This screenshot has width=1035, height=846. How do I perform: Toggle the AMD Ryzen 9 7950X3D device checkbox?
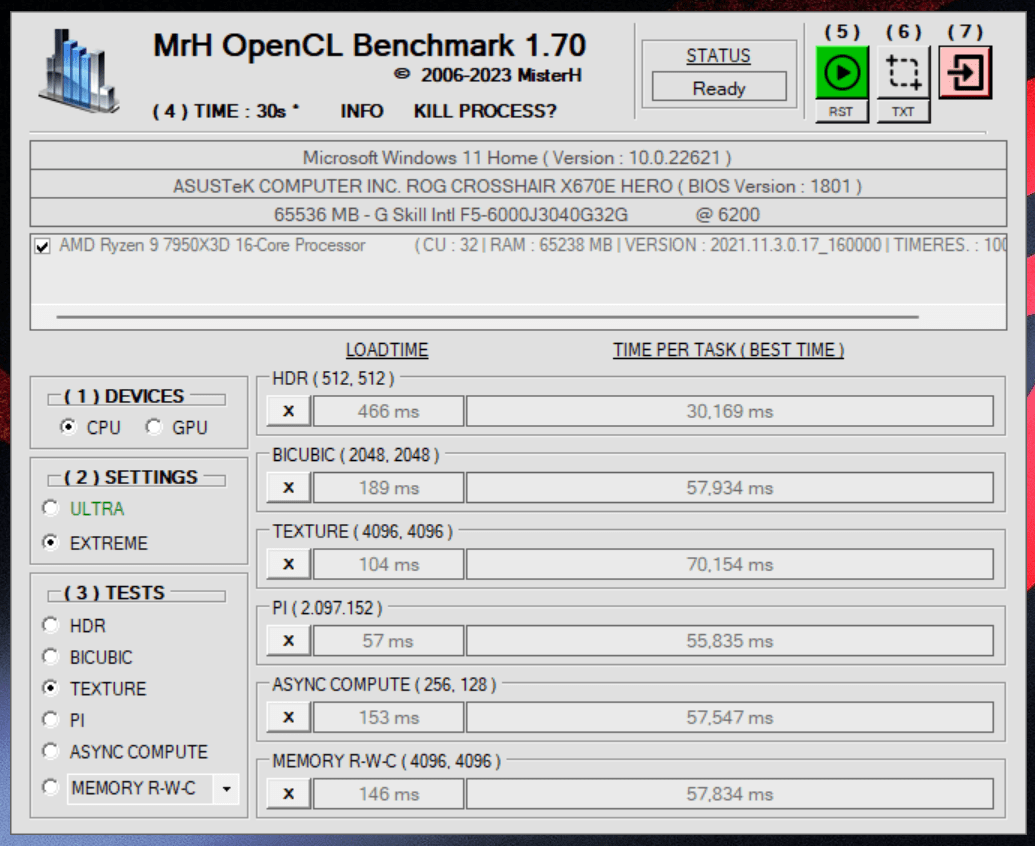pyautogui.click(x=42, y=246)
